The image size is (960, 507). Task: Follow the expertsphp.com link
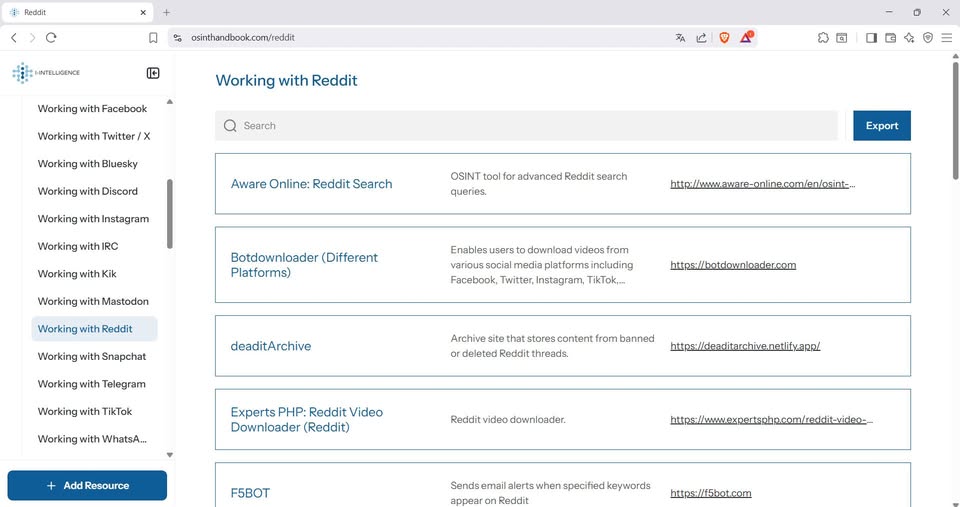point(771,419)
